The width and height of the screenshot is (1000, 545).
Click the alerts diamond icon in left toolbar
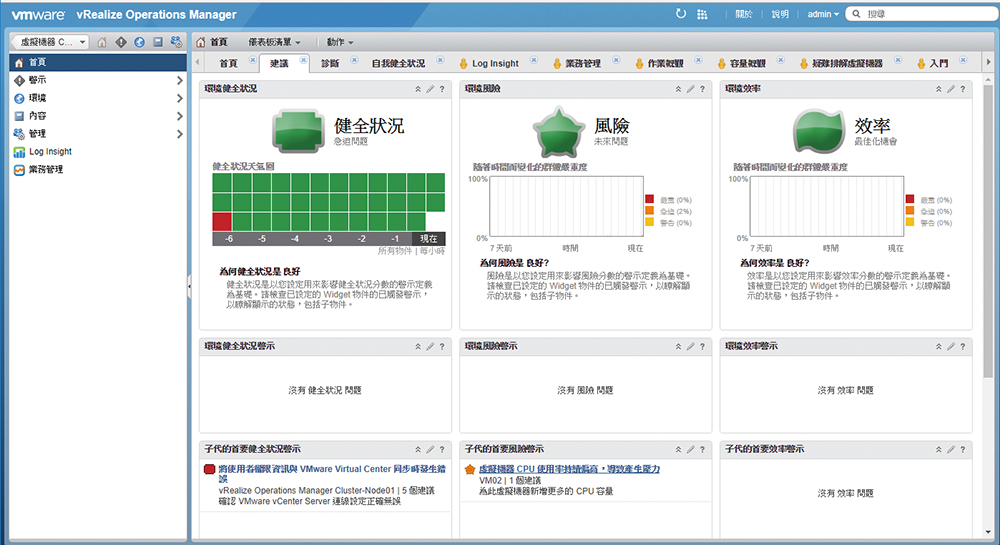click(x=121, y=42)
